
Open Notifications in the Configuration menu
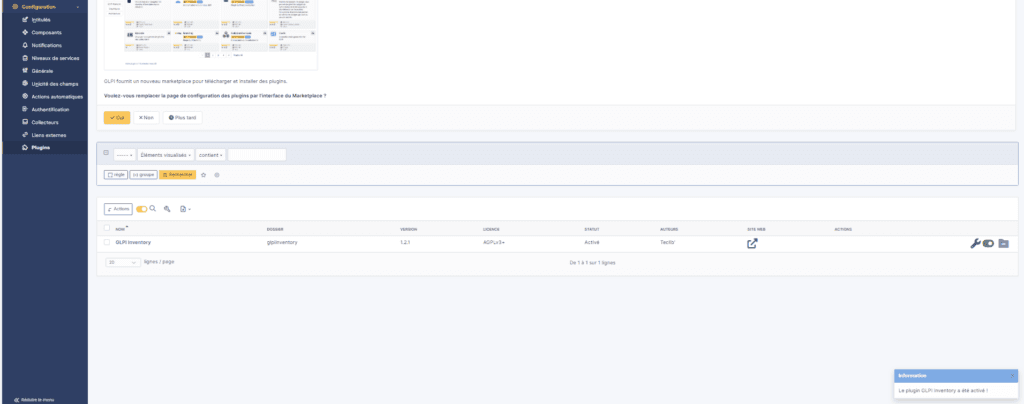(46, 45)
